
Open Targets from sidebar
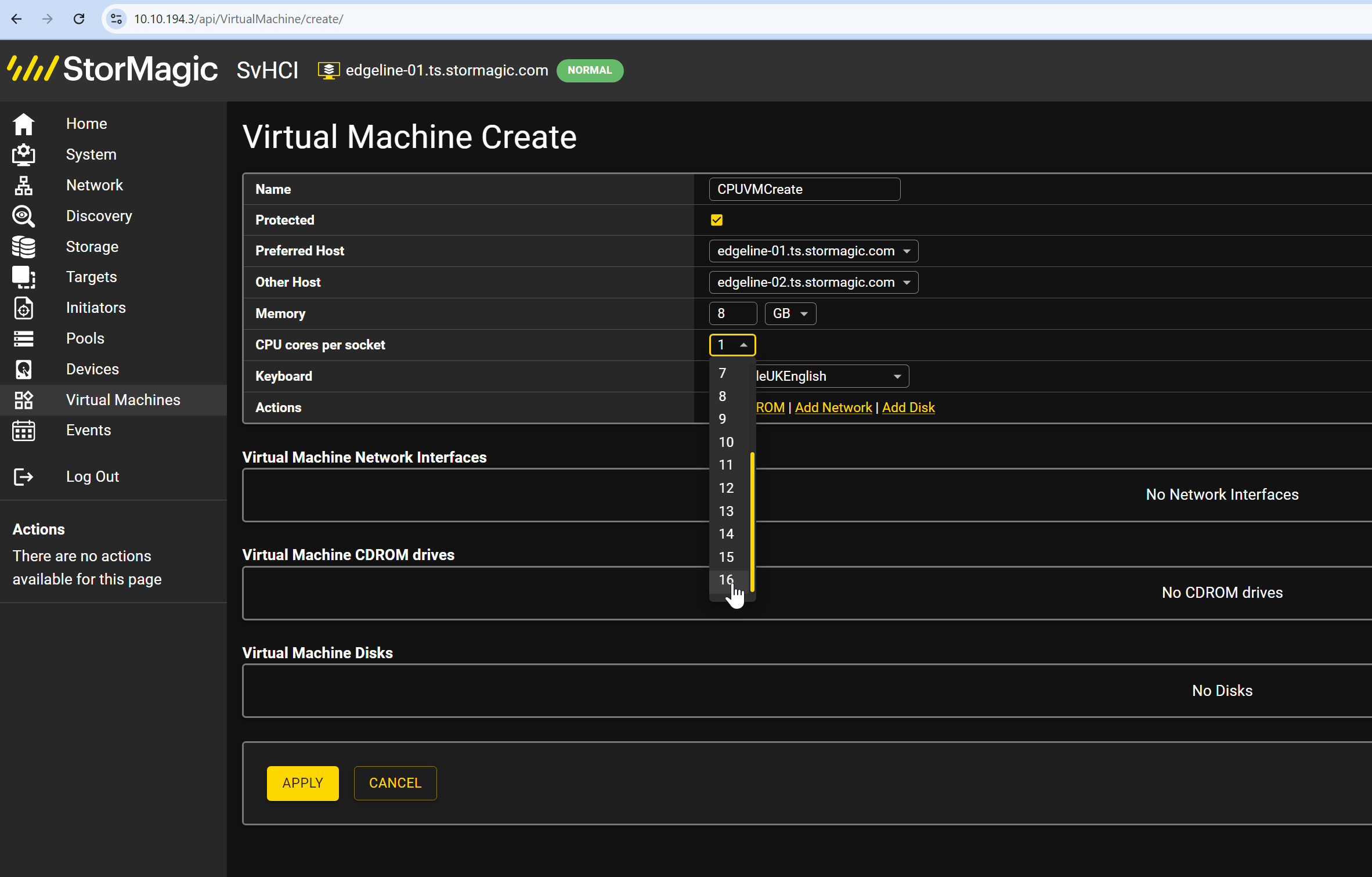(92, 277)
